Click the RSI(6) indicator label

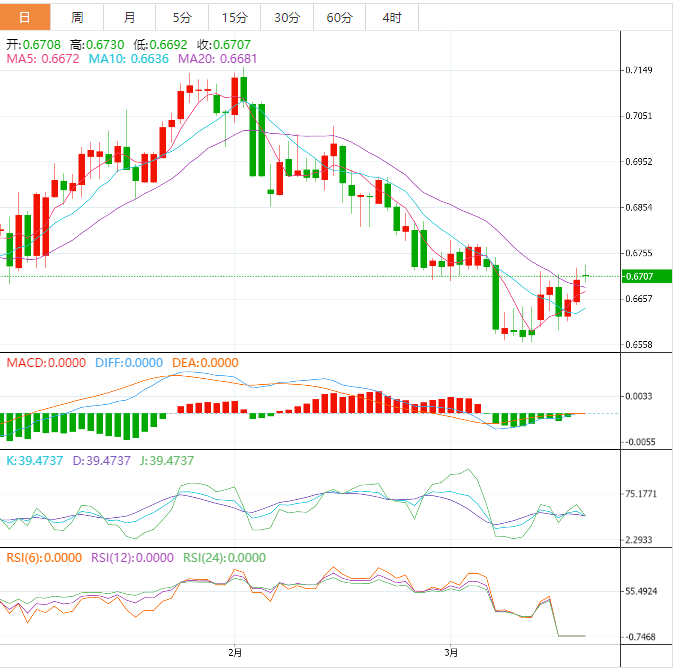(44, 558)
